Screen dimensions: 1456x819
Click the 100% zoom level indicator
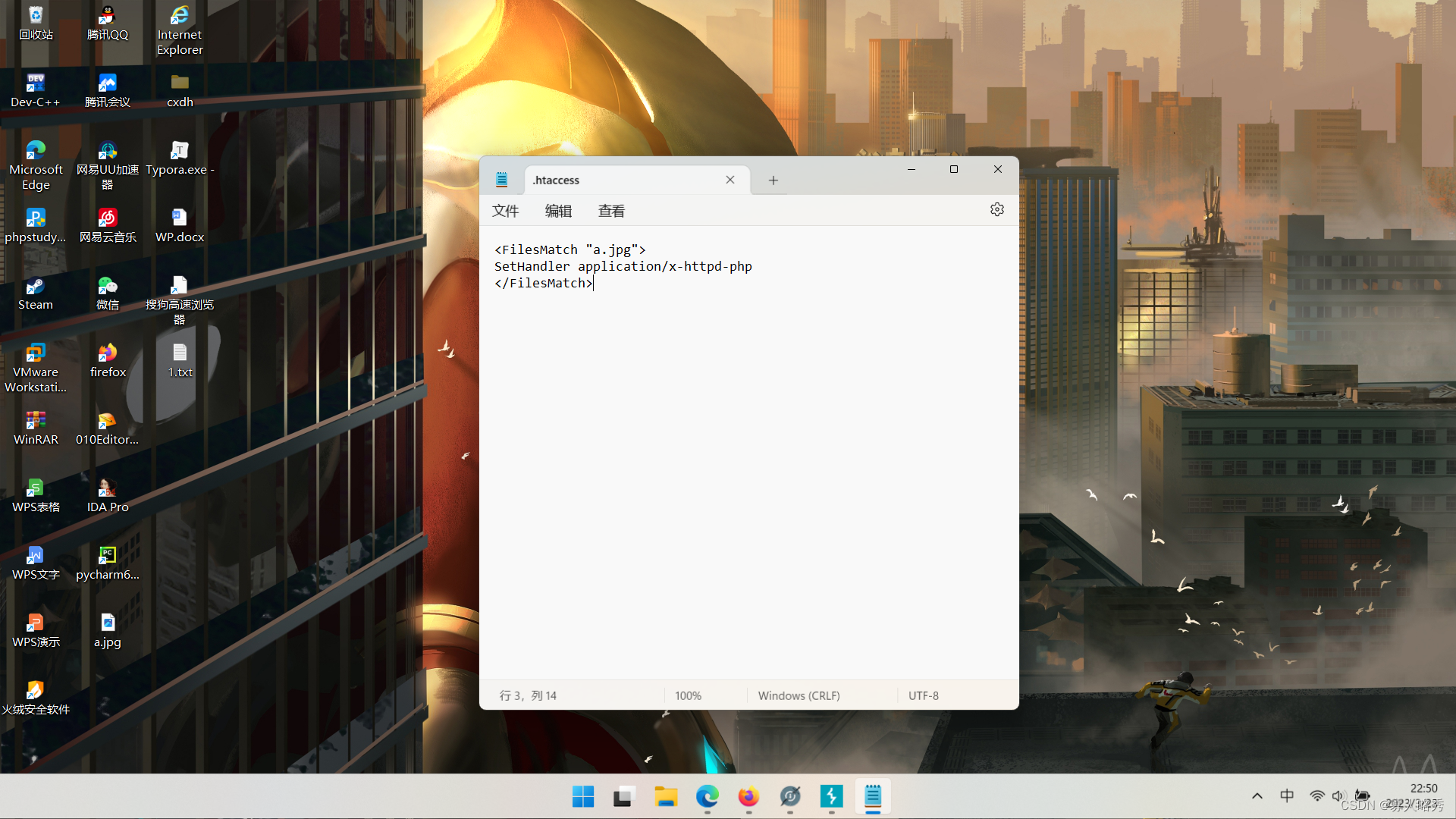[x=688, y=695]
